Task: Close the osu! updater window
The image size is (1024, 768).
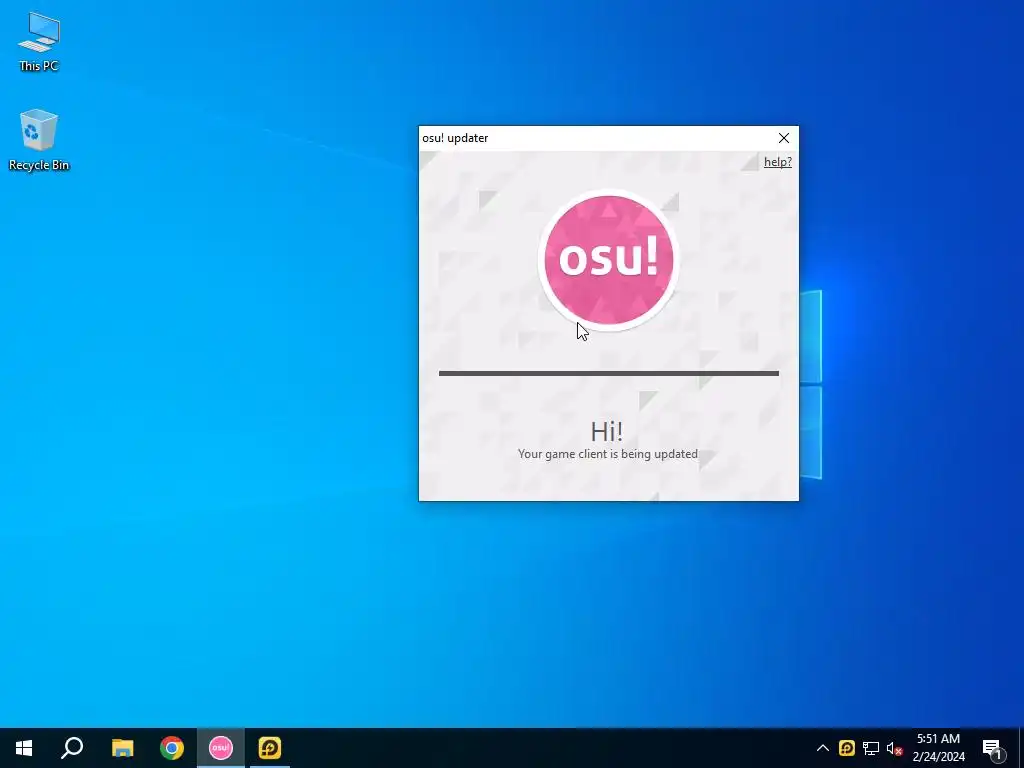Action: [784, 138]
